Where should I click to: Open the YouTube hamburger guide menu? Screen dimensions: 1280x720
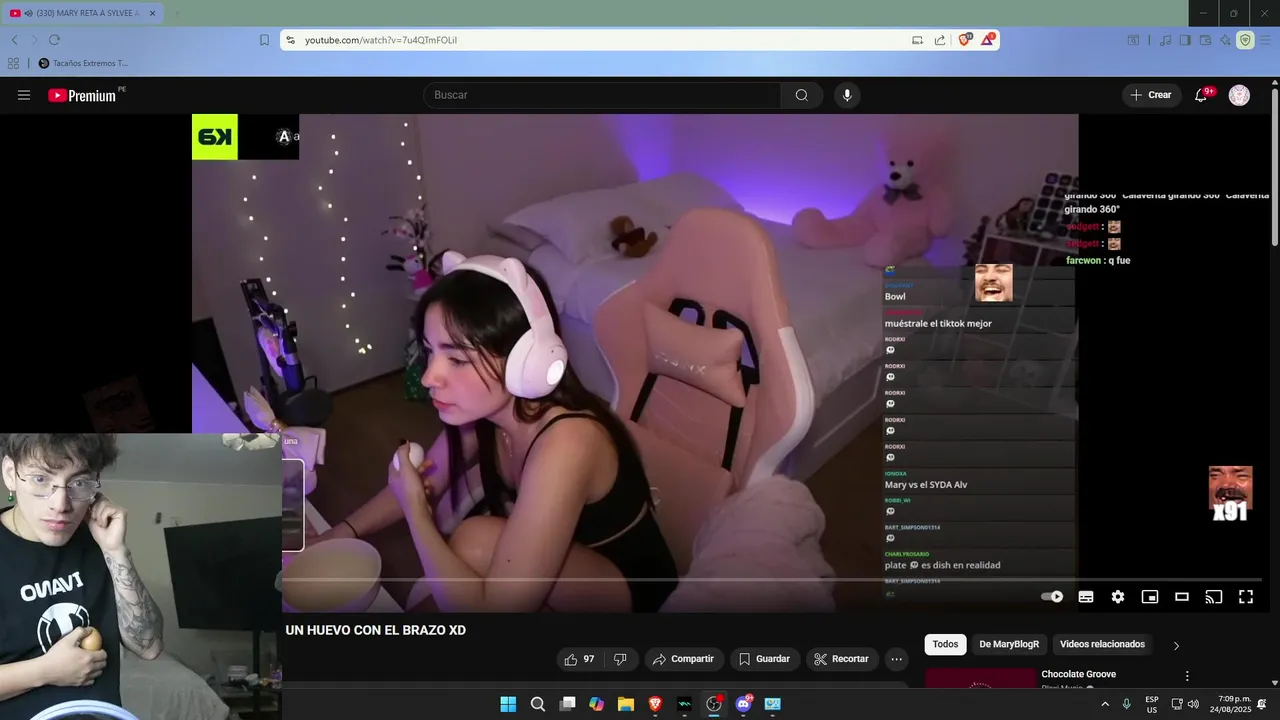tap(24, 95)
